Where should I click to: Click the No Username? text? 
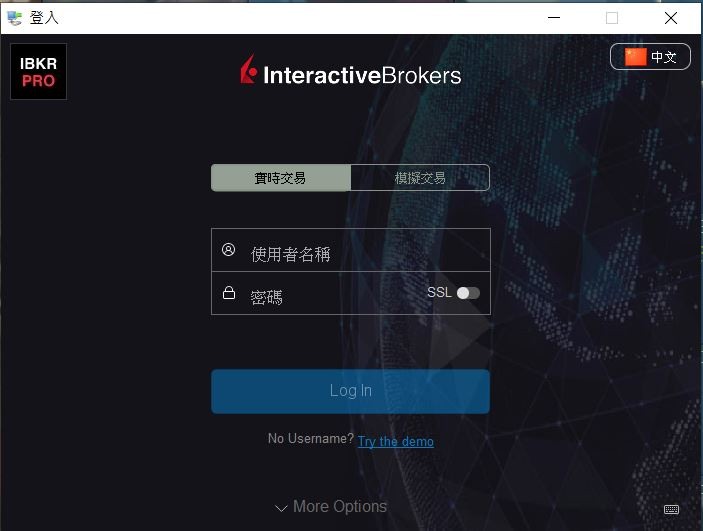click(x=311, y=439)
